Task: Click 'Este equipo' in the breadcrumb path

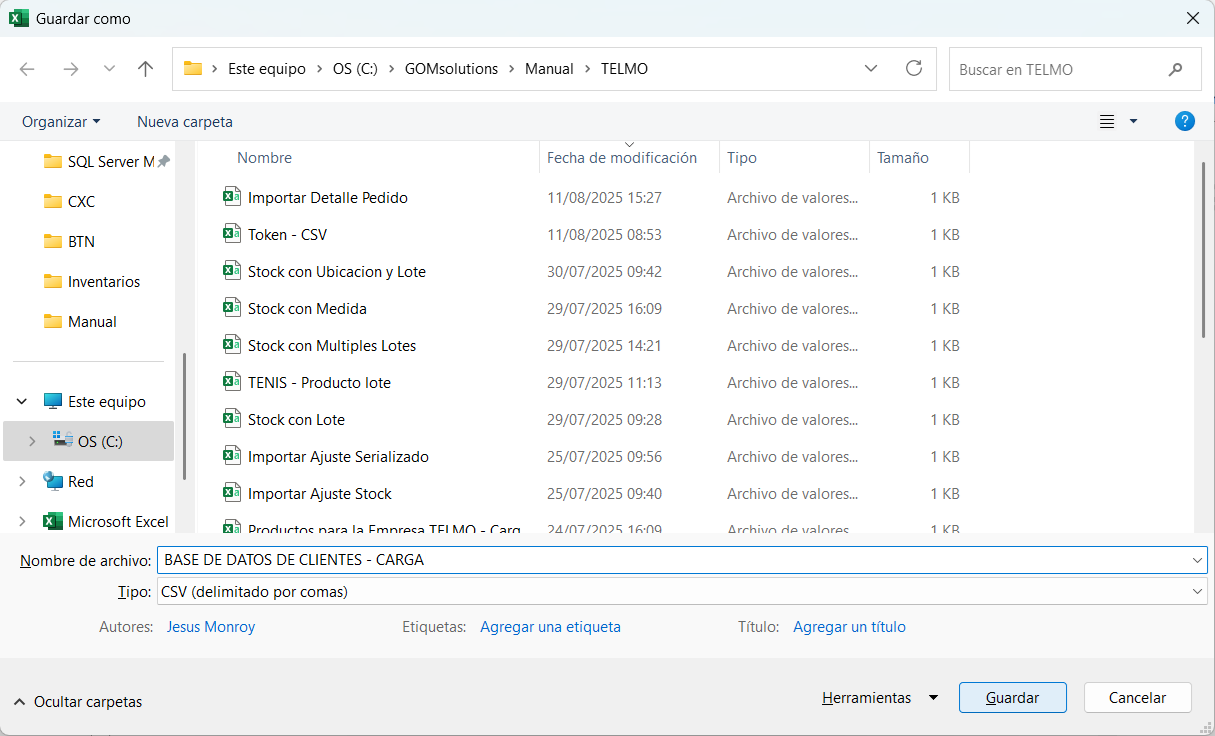Action: click(x=266, y=68)
